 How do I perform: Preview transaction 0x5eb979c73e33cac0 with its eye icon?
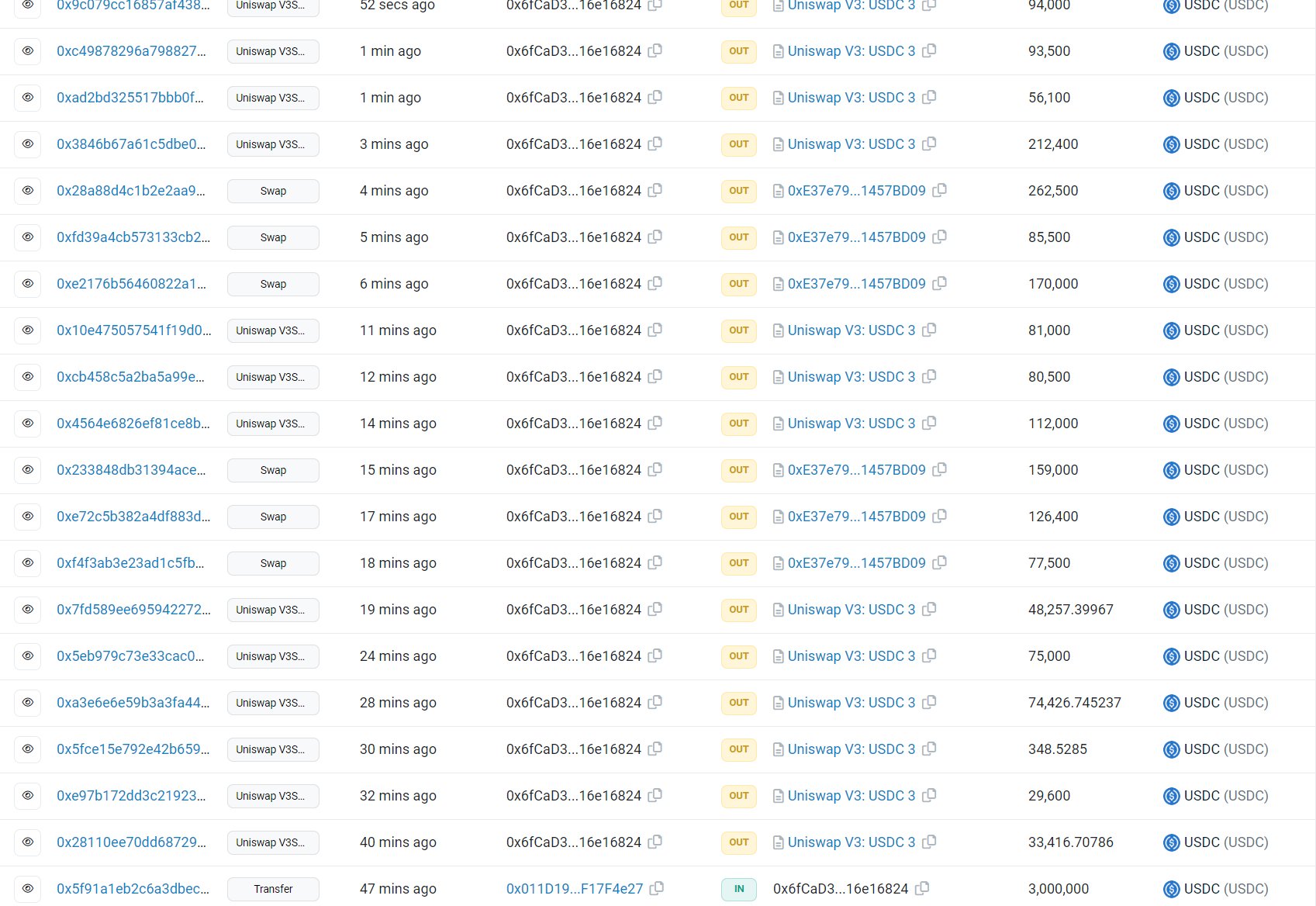(28, 656)
